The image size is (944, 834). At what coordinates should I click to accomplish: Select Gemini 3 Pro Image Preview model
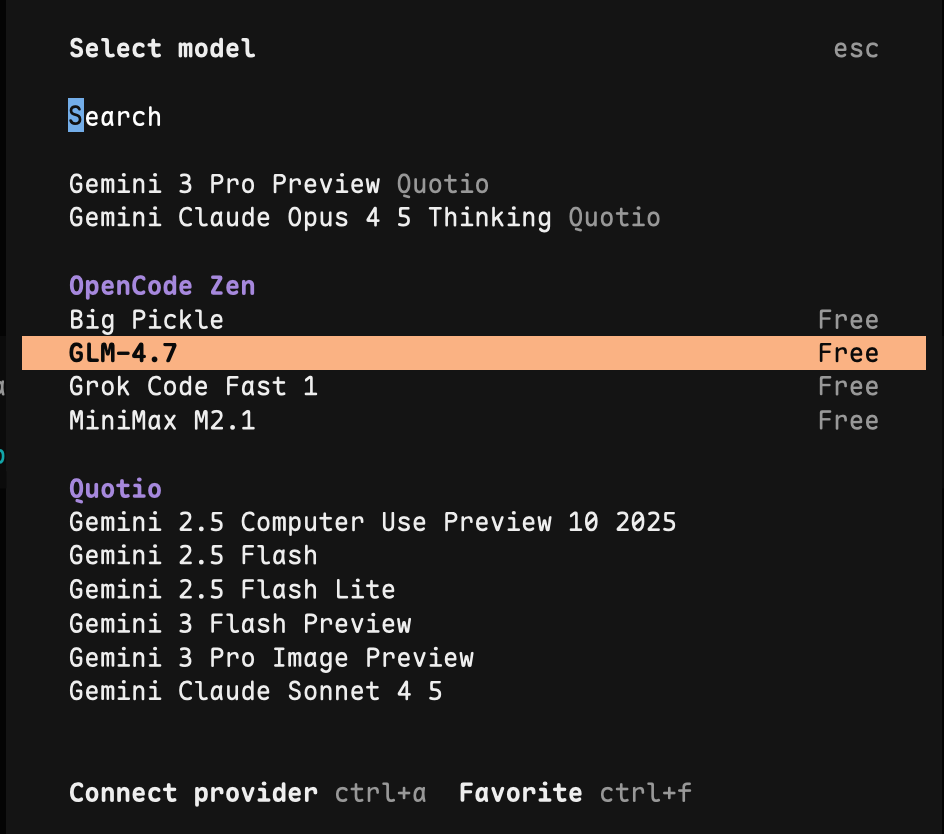click(271, 658)
